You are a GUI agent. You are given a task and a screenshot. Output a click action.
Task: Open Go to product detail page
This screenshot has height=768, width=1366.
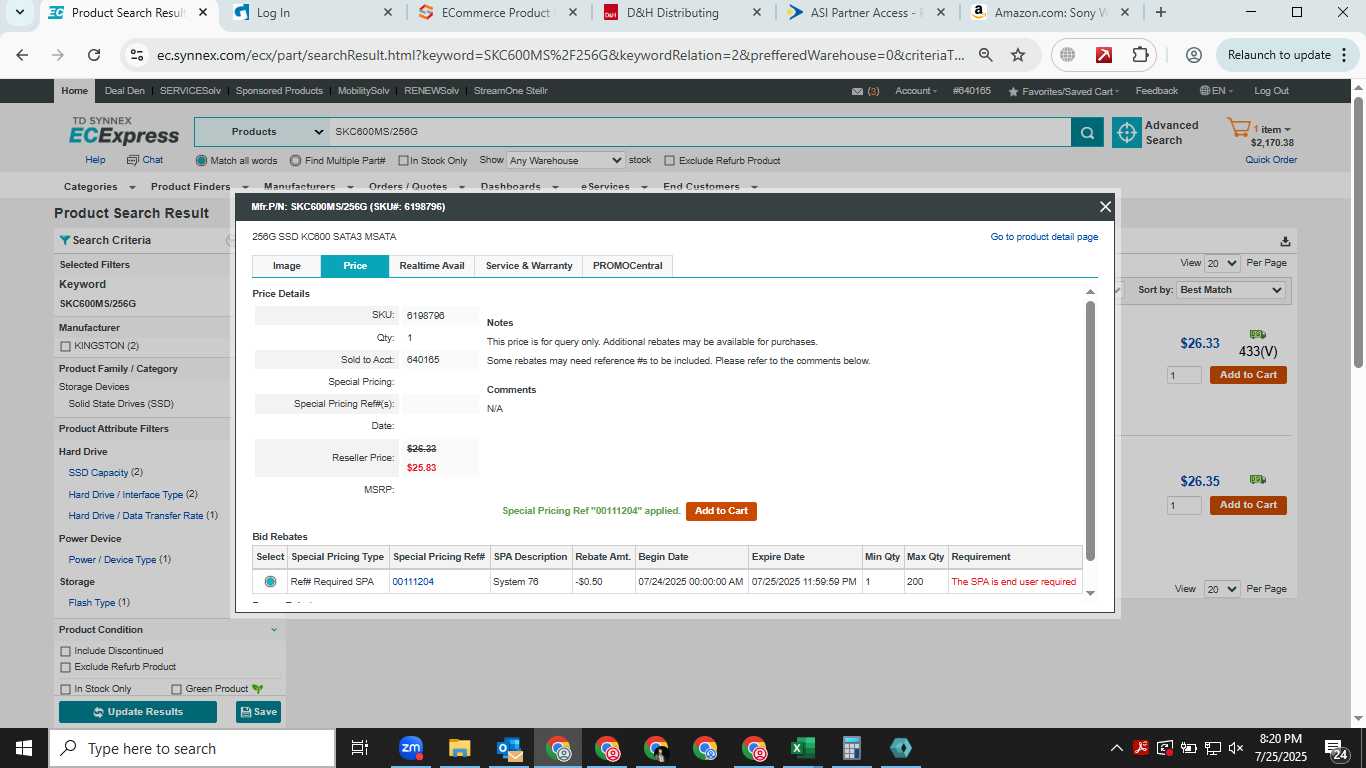coord(1044,237)
